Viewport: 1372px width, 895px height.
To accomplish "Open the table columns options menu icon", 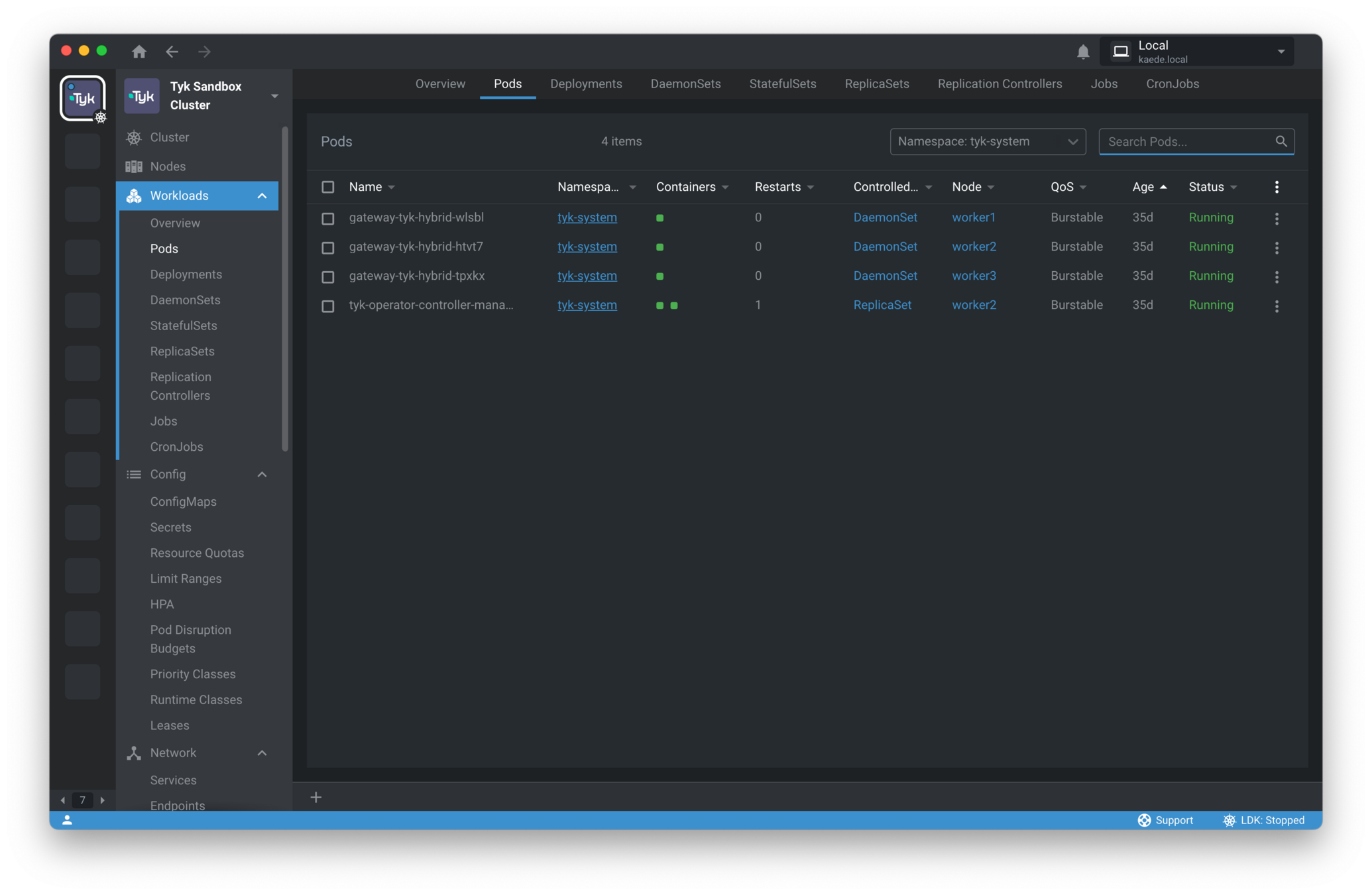I will [x=1277, y=187].
